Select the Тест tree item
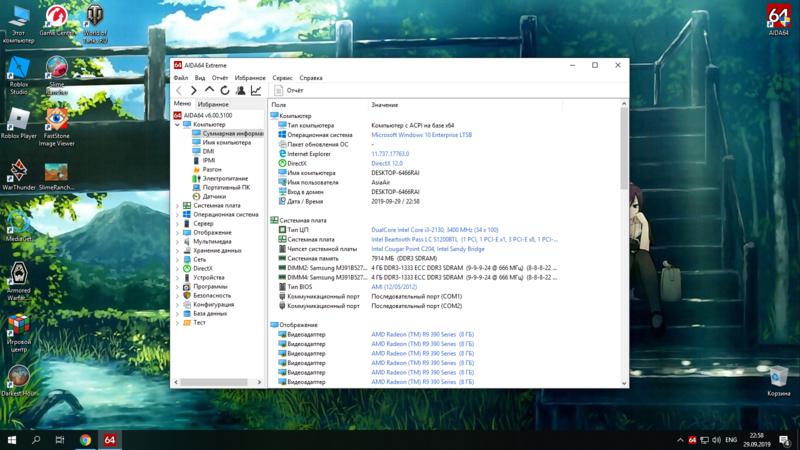Image resolution: width=800 pixels, height=450 pixels. click(194, 322)
